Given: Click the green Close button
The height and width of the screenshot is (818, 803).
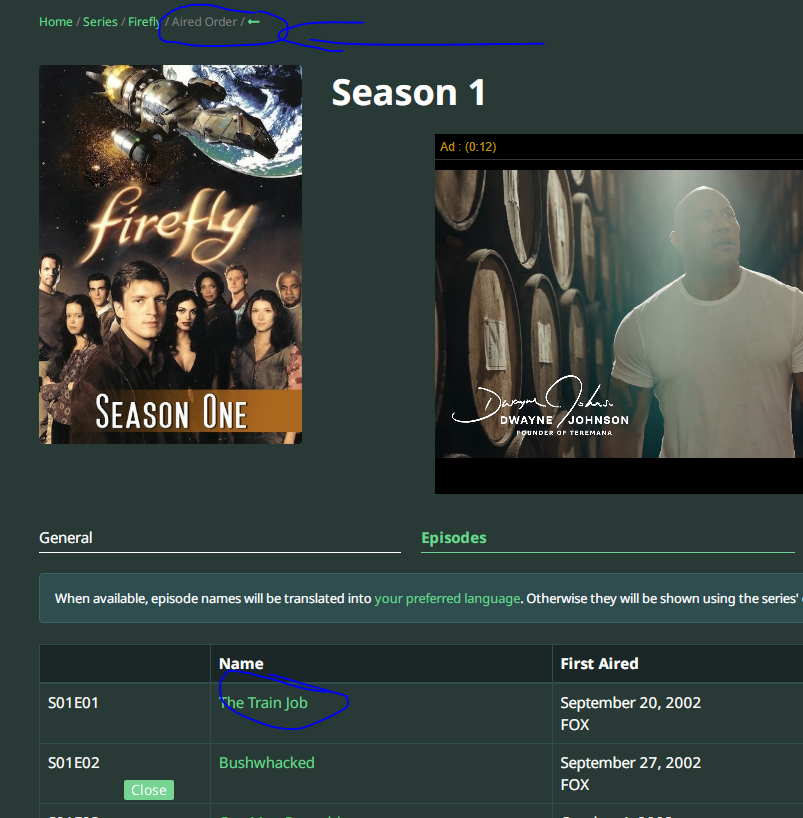Looking at the screenshot, I should (x=149, y=790).
